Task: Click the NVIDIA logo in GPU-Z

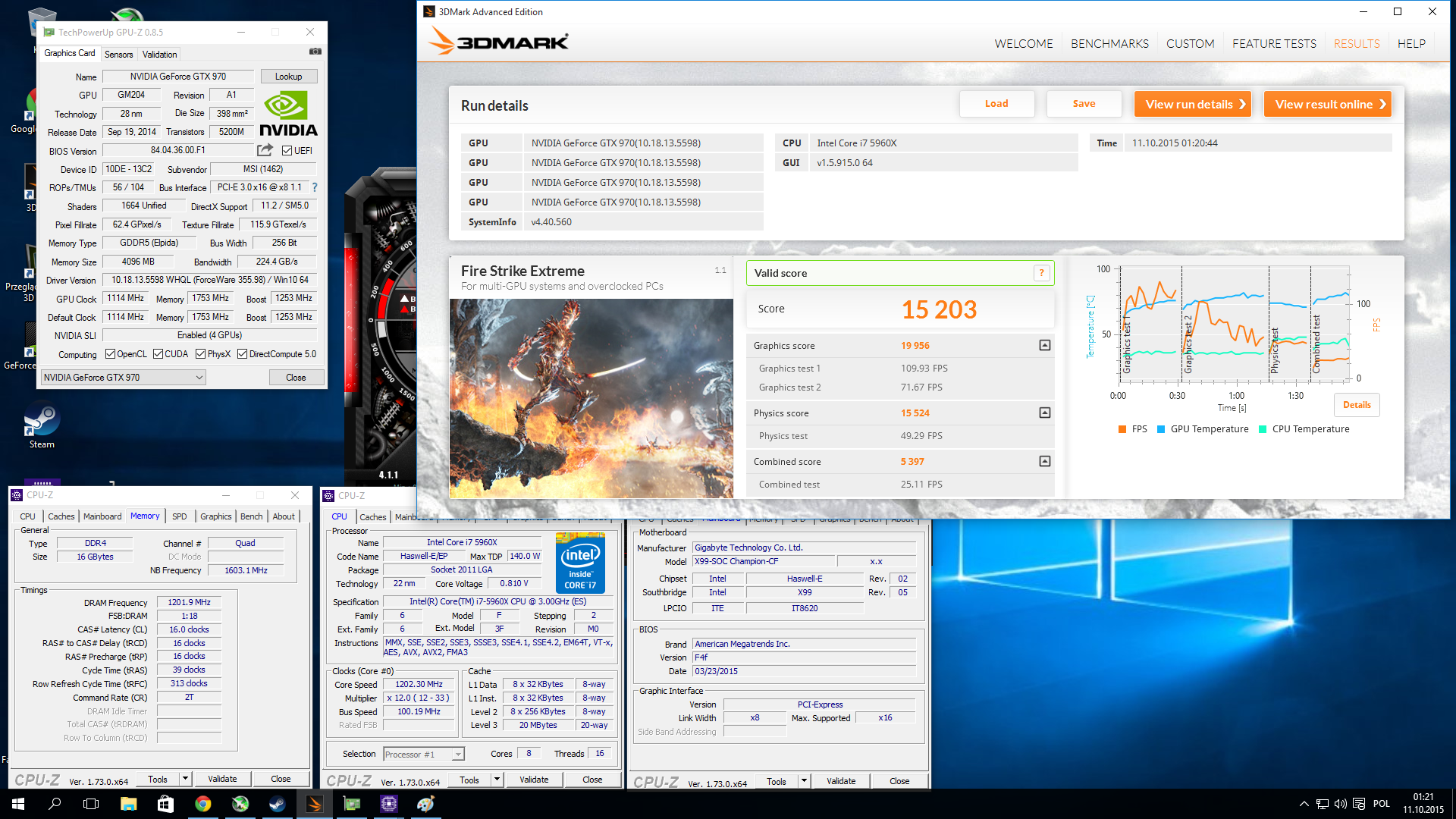Action: (288, 114)
